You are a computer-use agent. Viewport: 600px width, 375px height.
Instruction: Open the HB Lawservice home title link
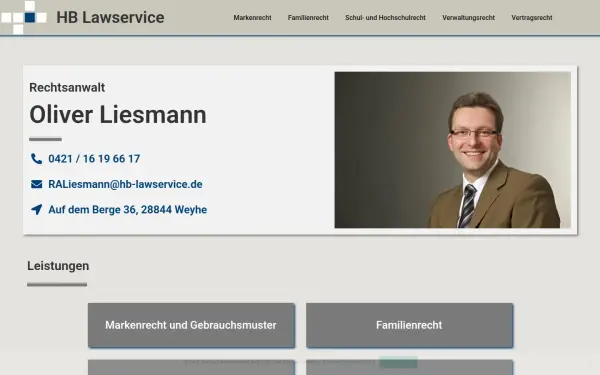[x=110, y=18]
